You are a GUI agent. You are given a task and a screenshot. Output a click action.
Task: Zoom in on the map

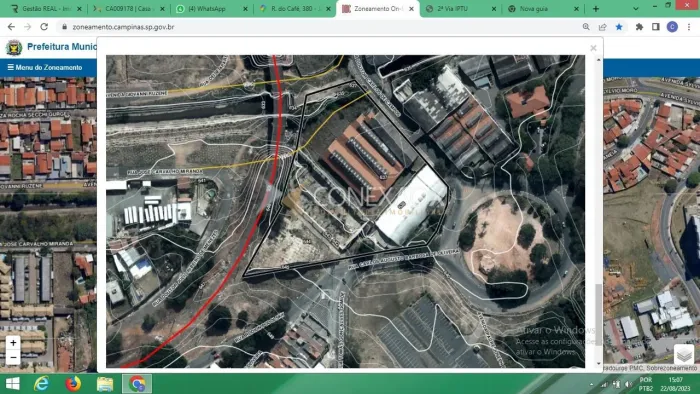coord(13,343)
